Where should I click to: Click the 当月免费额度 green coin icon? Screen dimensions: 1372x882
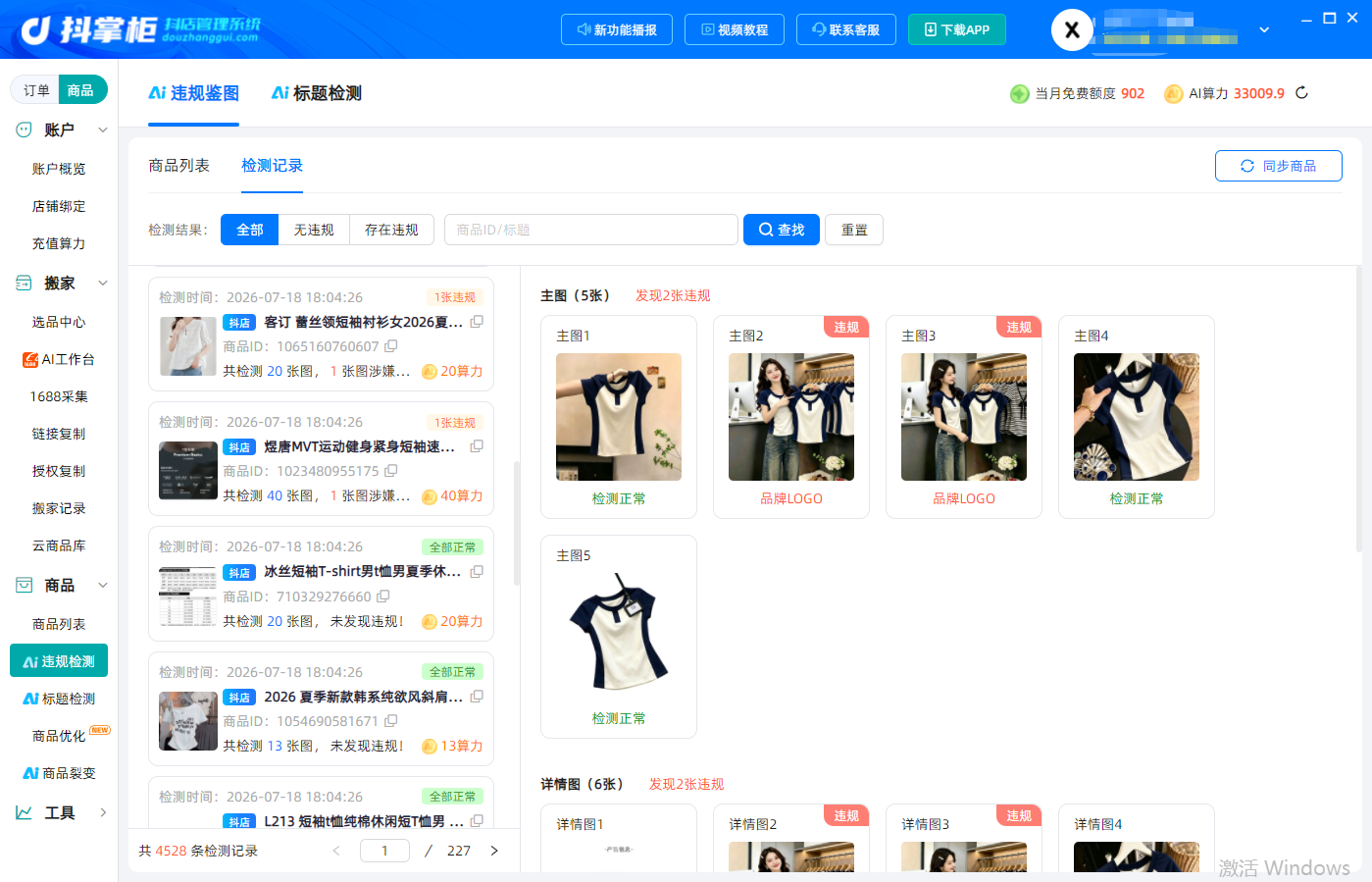pyautogui.click(x=1020, y=93)
